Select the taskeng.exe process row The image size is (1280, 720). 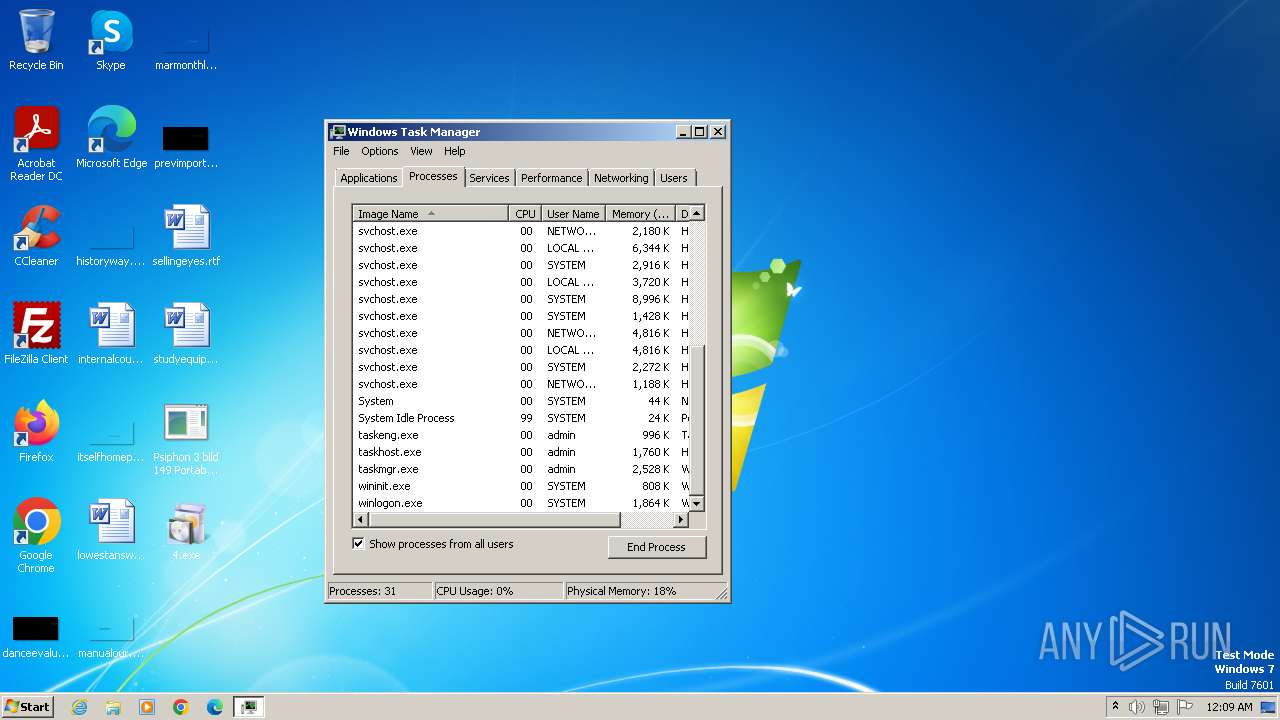[521, 435]
